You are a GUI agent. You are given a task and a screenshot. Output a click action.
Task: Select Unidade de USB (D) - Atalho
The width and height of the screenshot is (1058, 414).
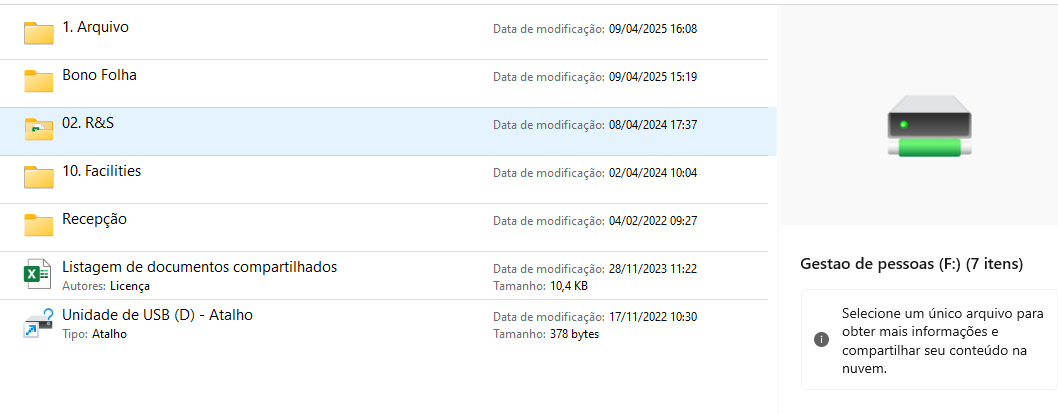point(157,315)
